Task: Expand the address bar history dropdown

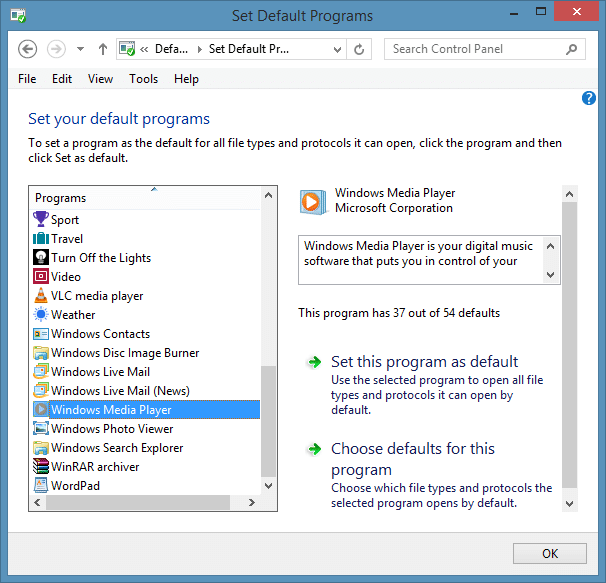Action: click(337, 49)
